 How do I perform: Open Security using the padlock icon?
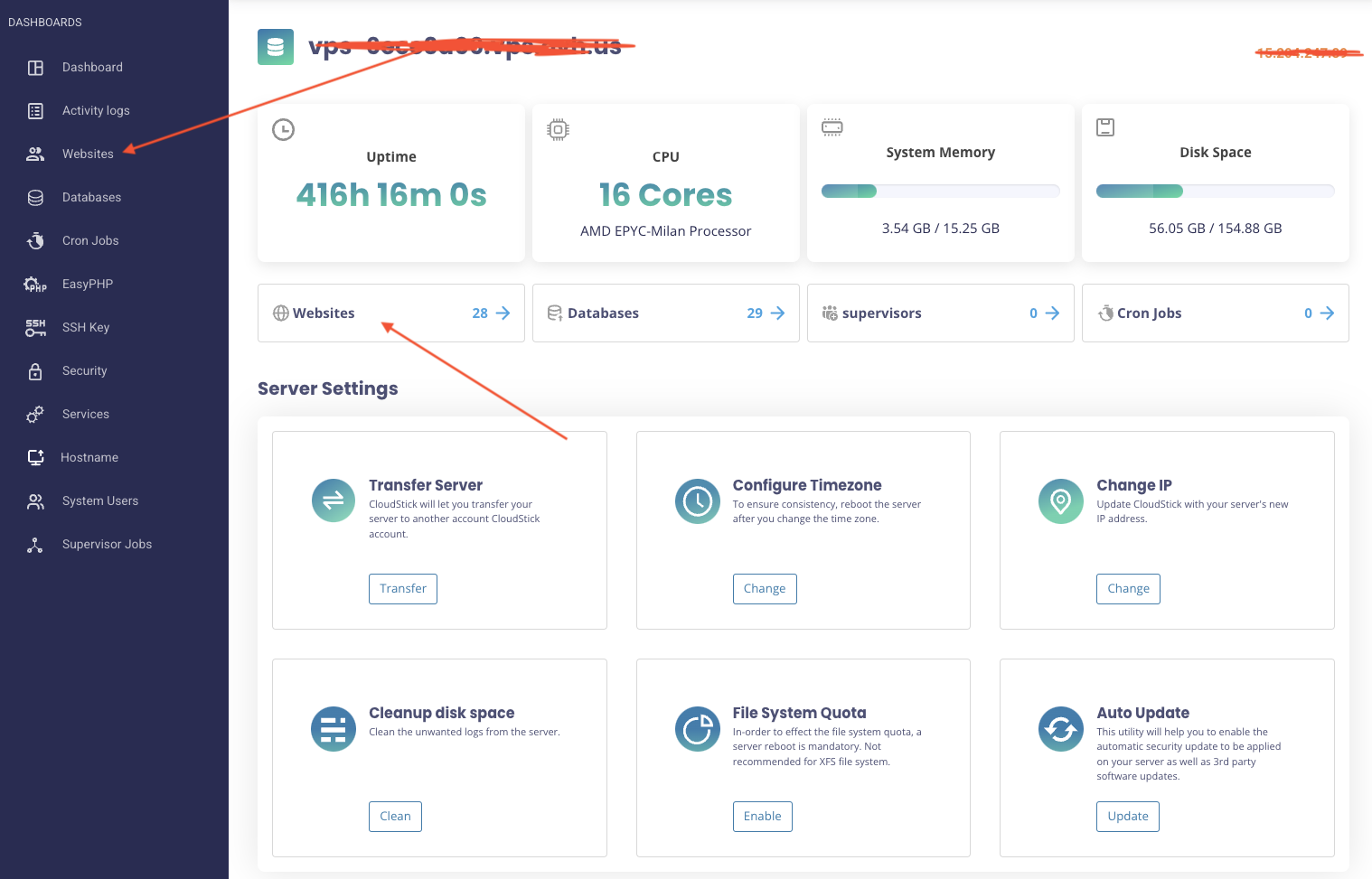tap(34, 370)
